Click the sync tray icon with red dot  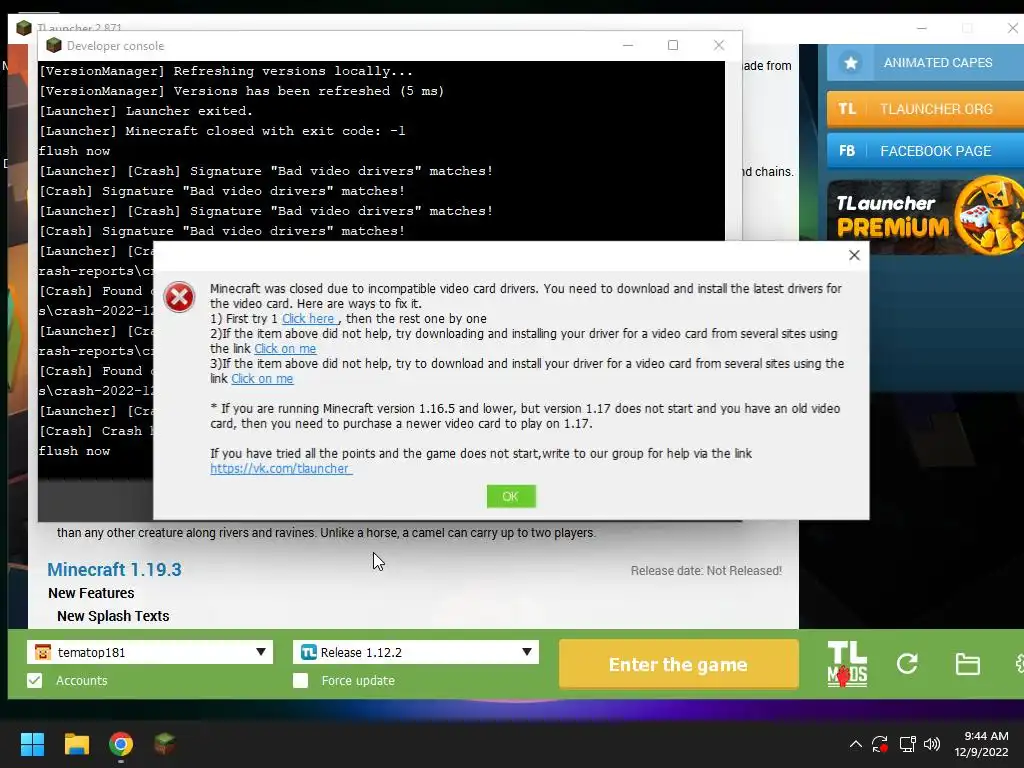pyautogui.click(x=880, y=744)
